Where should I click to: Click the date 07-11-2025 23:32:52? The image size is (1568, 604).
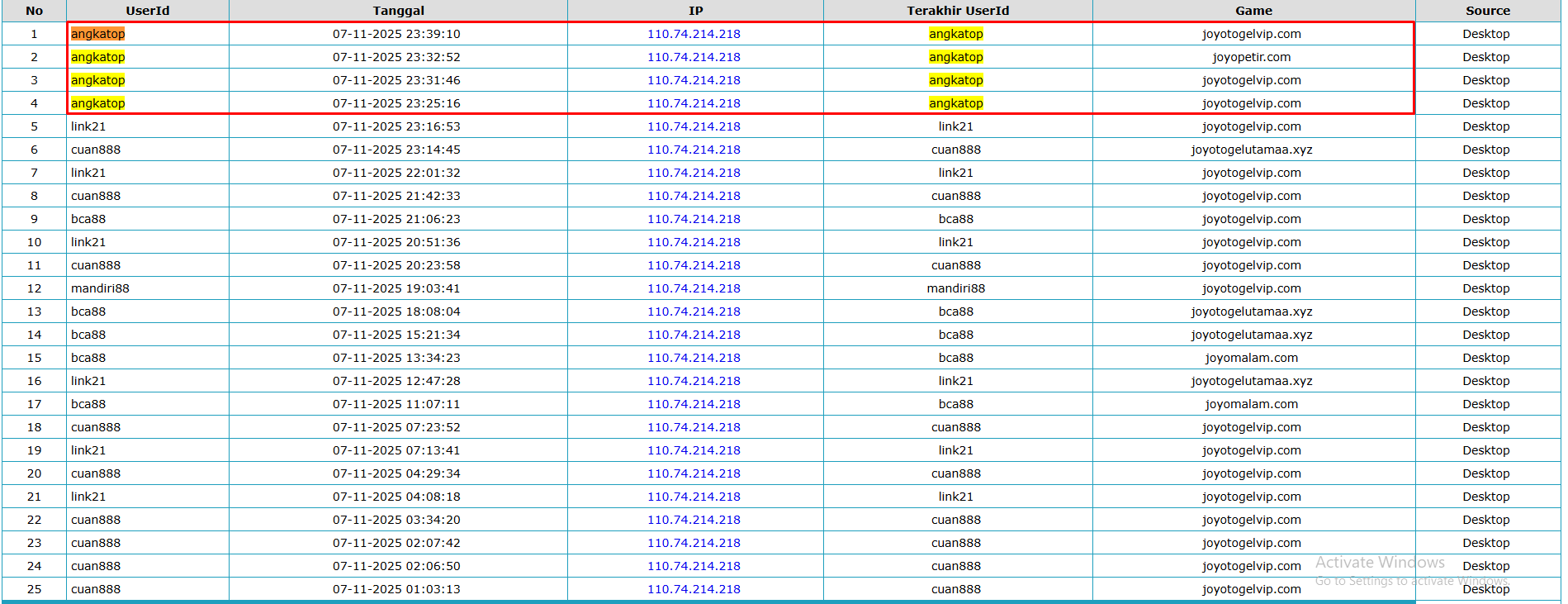pos(396,57)
